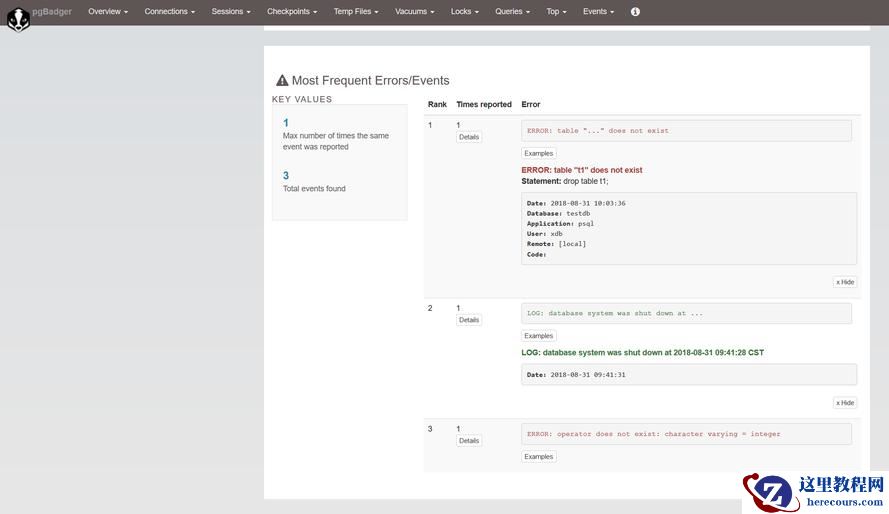
Task: Open the Top navigation menu
Action: pyautogui.click(x=556, y=12)
